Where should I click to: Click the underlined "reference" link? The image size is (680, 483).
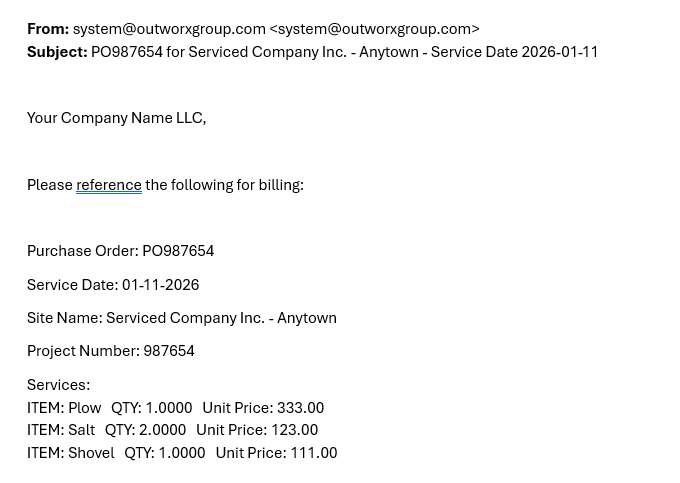(x=108, y=185)
